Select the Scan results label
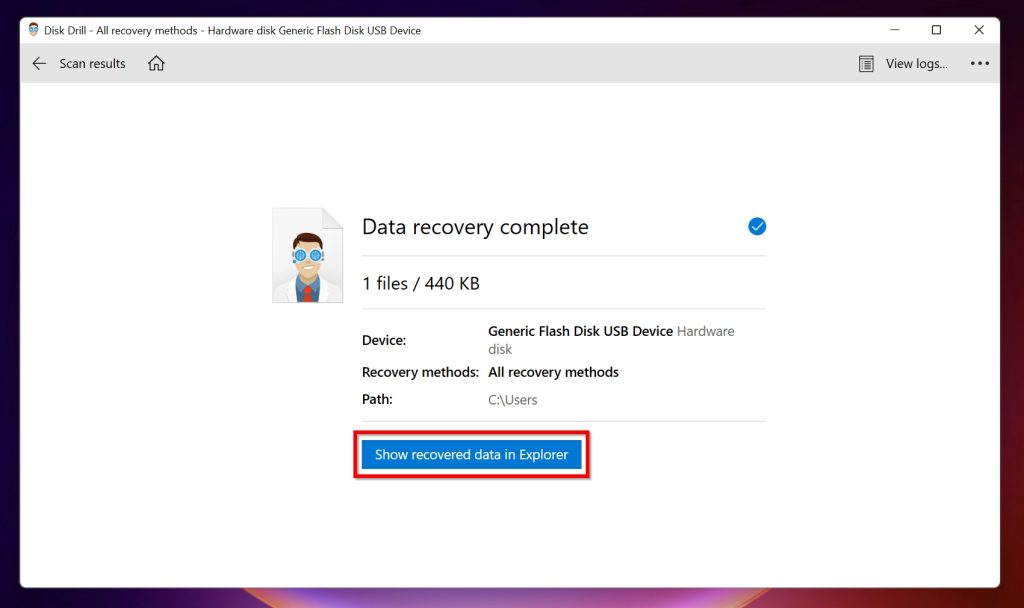 pos(92,63)
